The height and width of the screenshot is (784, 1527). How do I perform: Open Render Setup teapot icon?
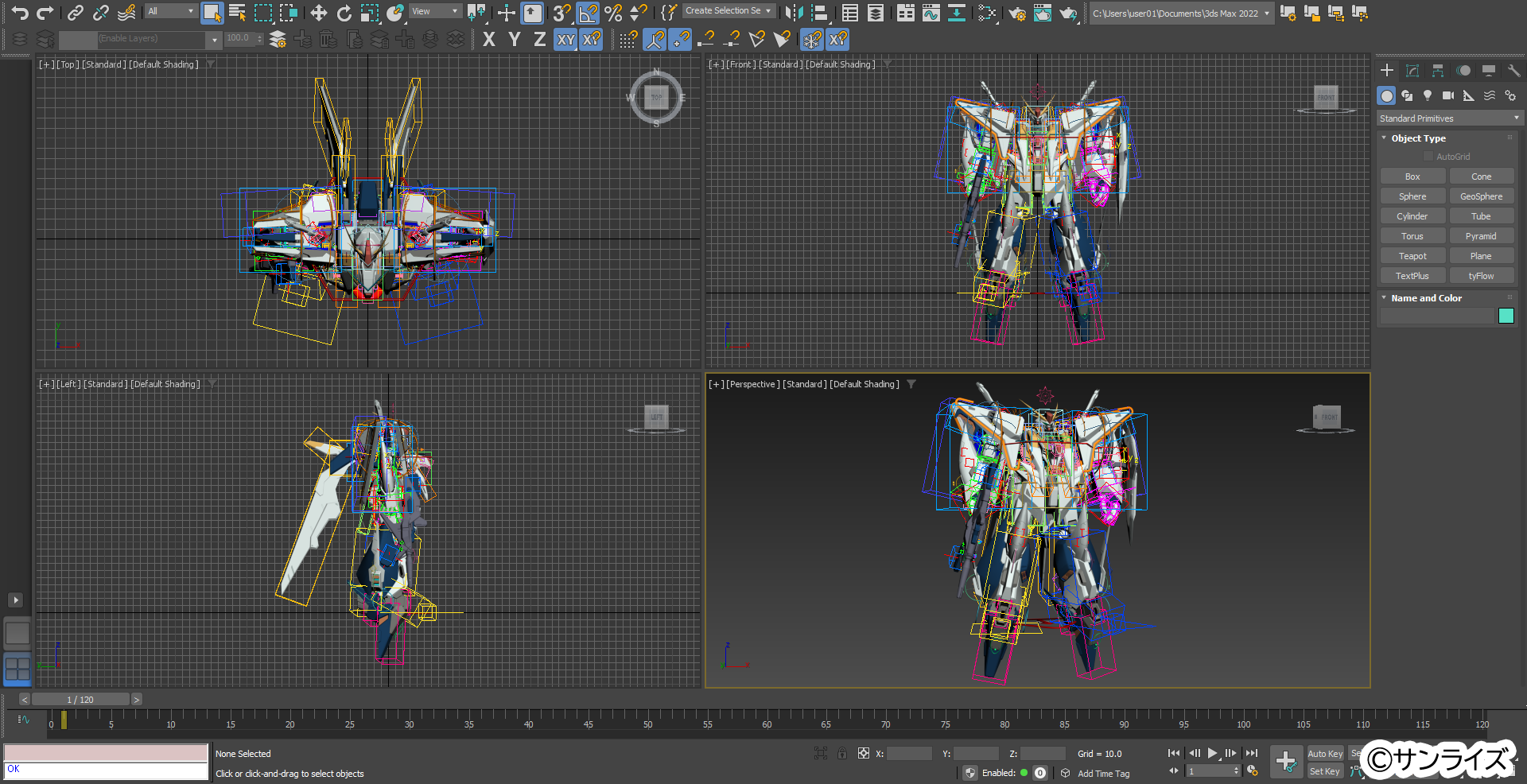tap(1017, 13)
